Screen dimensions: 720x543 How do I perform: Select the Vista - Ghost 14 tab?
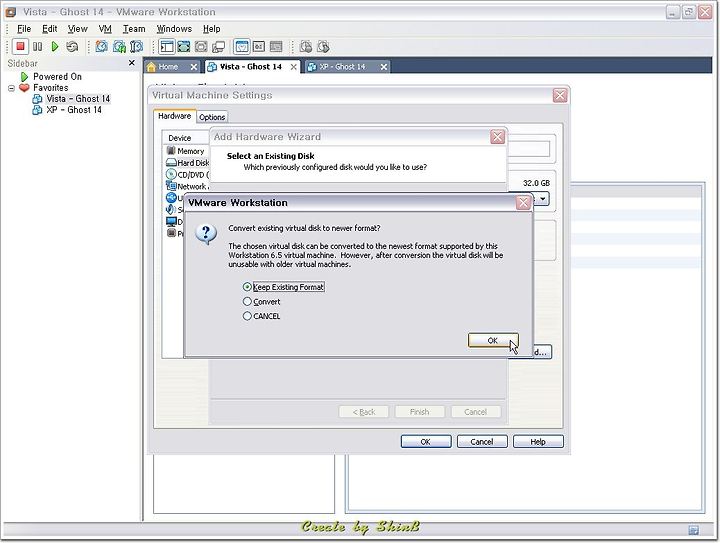pyautogui.click(x=251, y=67)
